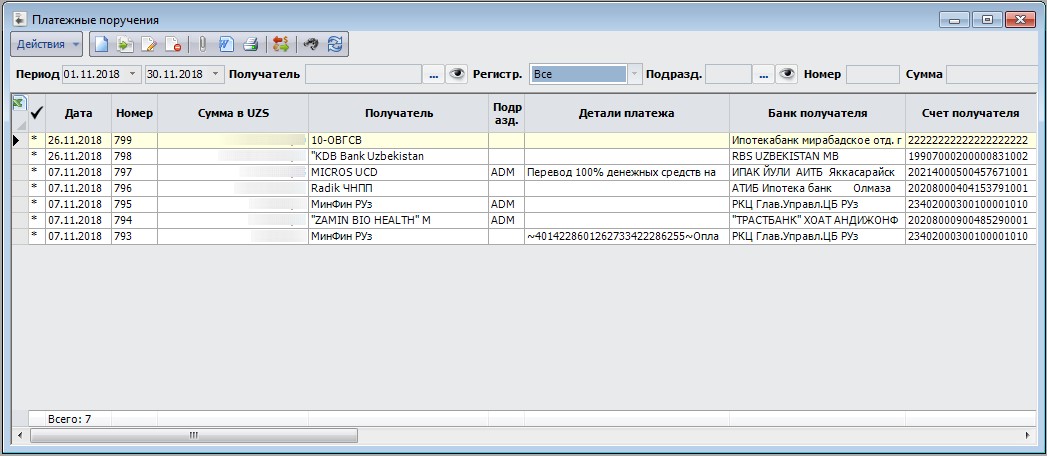Click the ellipsis button beside Подразд. field

pos(764,75)
